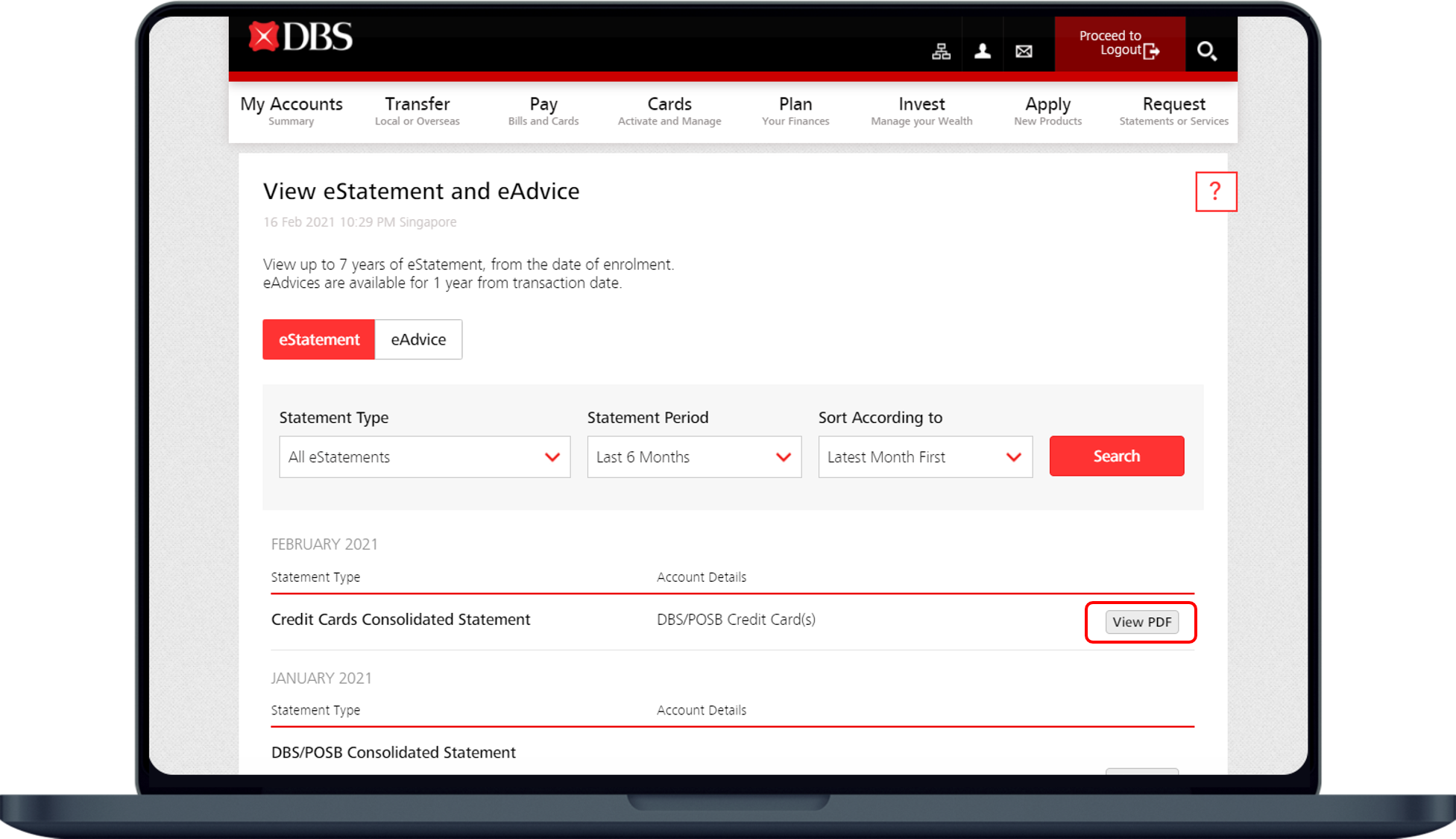This screenshot has width=1456, height=839.
Task: Click DBS/POSB Credit Card(s) account details
Action: (736, 619)
